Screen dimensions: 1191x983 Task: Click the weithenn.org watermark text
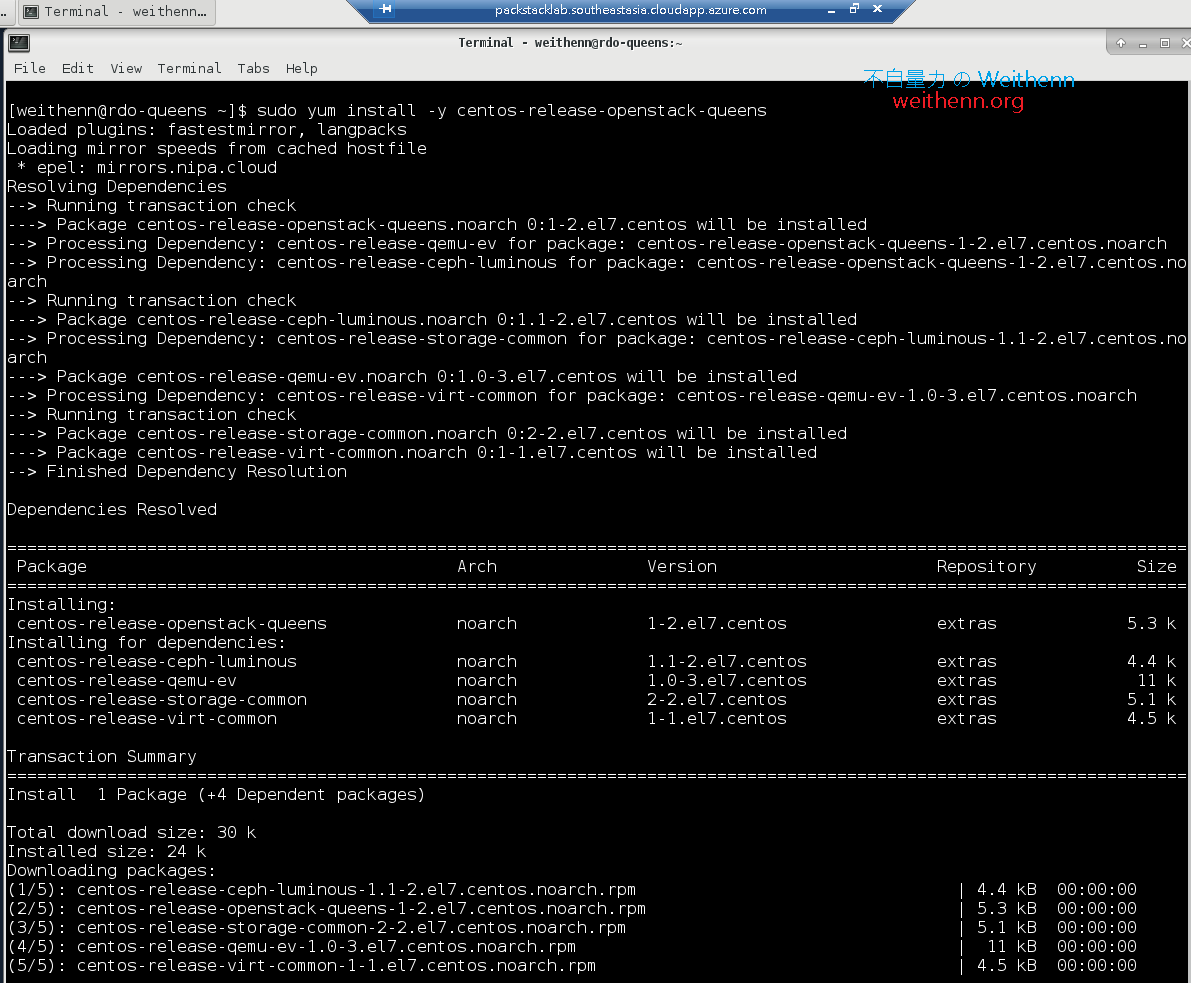point(956,100)
